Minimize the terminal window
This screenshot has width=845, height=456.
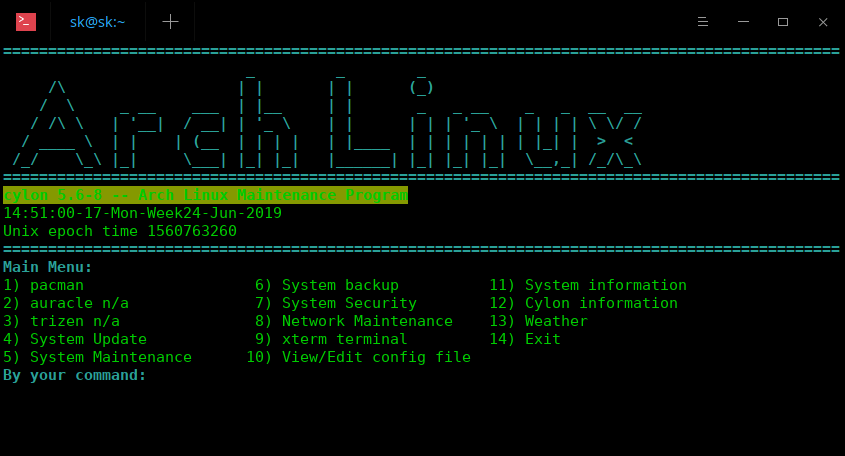click(743, 22)
